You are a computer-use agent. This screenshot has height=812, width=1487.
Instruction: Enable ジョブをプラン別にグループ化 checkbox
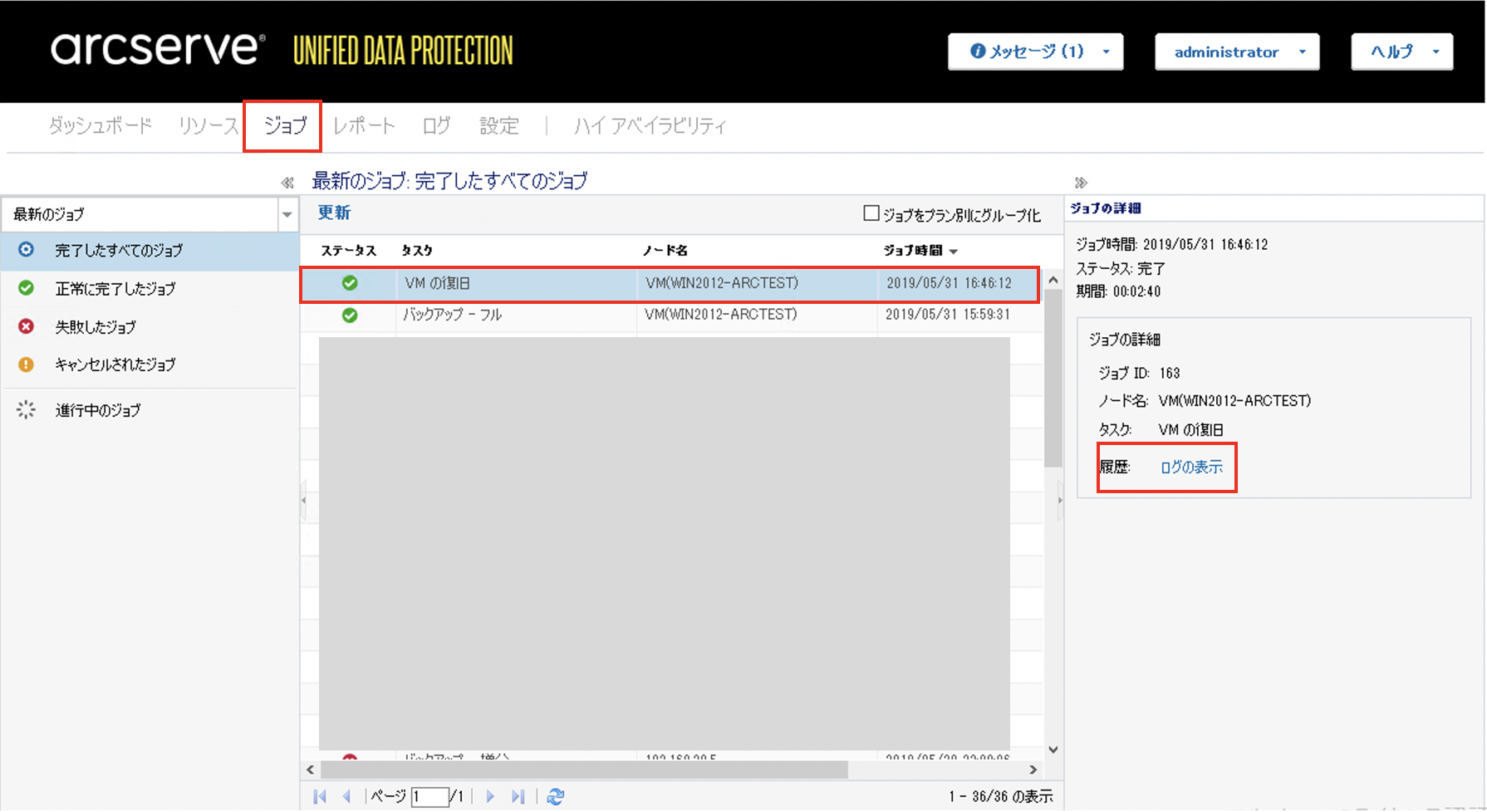[871, 214]
